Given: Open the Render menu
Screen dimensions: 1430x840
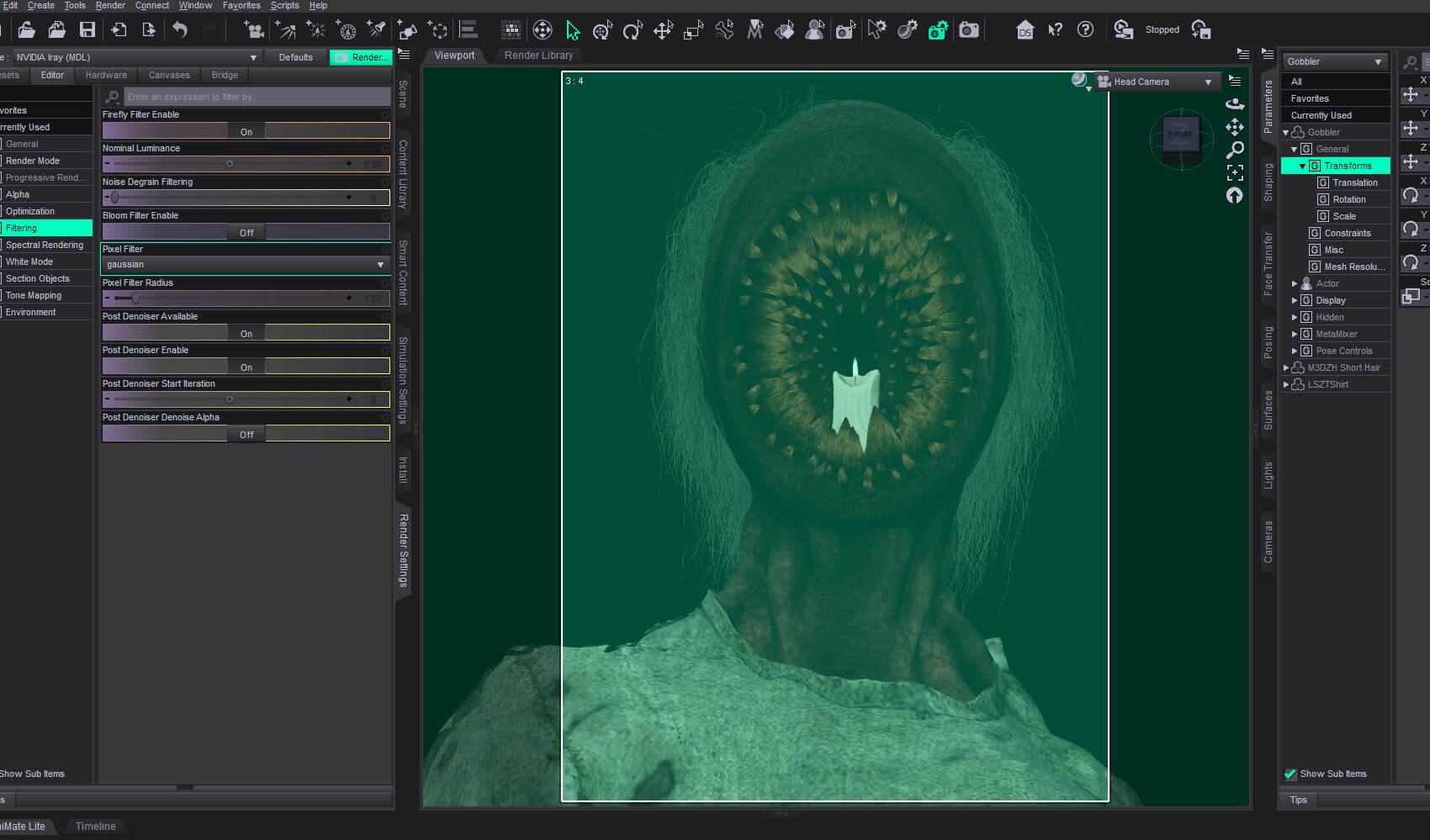Looking at the screenshot, I should [110, 5].
